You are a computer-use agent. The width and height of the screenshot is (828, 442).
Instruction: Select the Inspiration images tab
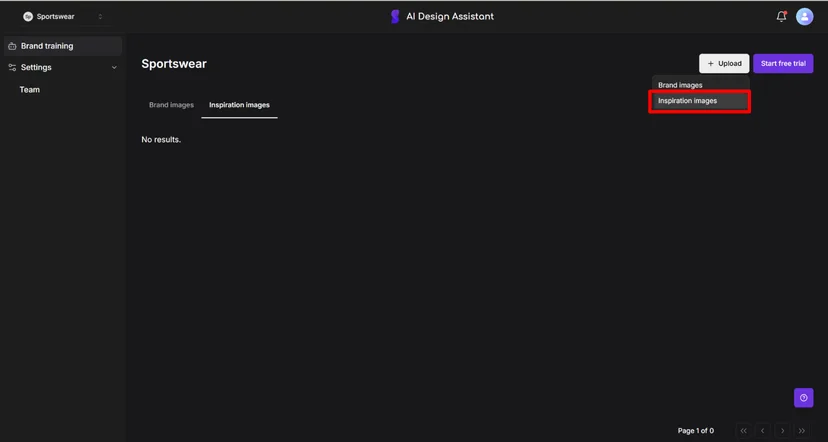coord(239,105)
